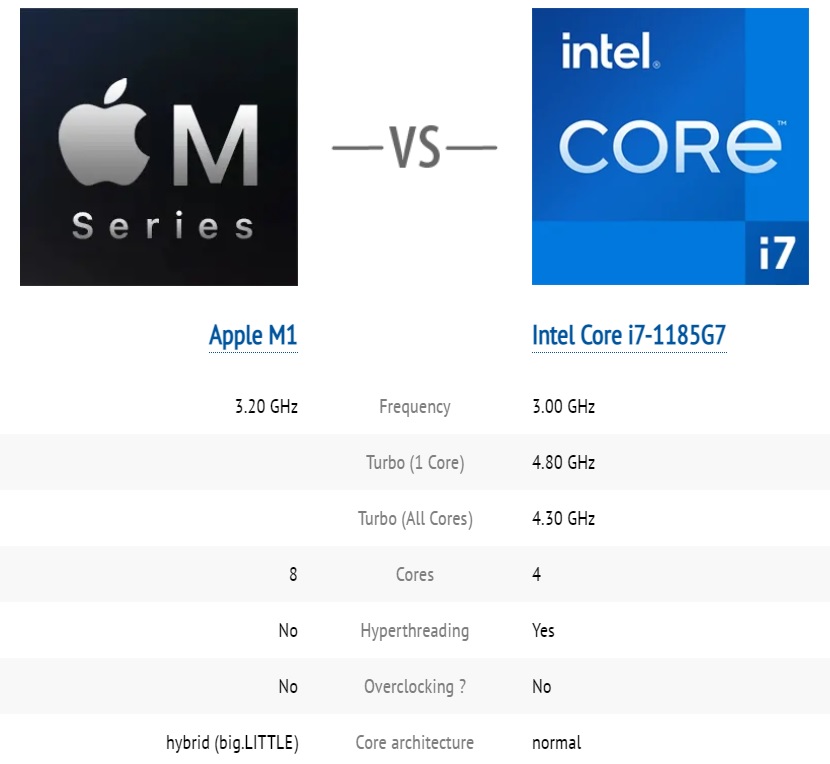830x764 pixels.
Task: Click the 3.00 GHz frequency value
Action: (563, 407)
